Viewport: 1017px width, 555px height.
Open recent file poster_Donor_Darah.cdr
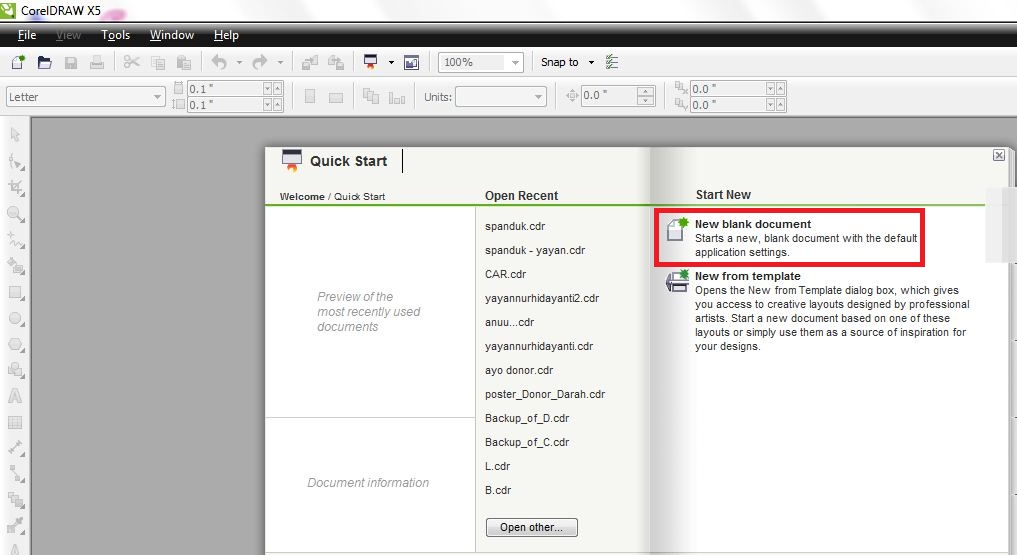(x=545, y=394)
